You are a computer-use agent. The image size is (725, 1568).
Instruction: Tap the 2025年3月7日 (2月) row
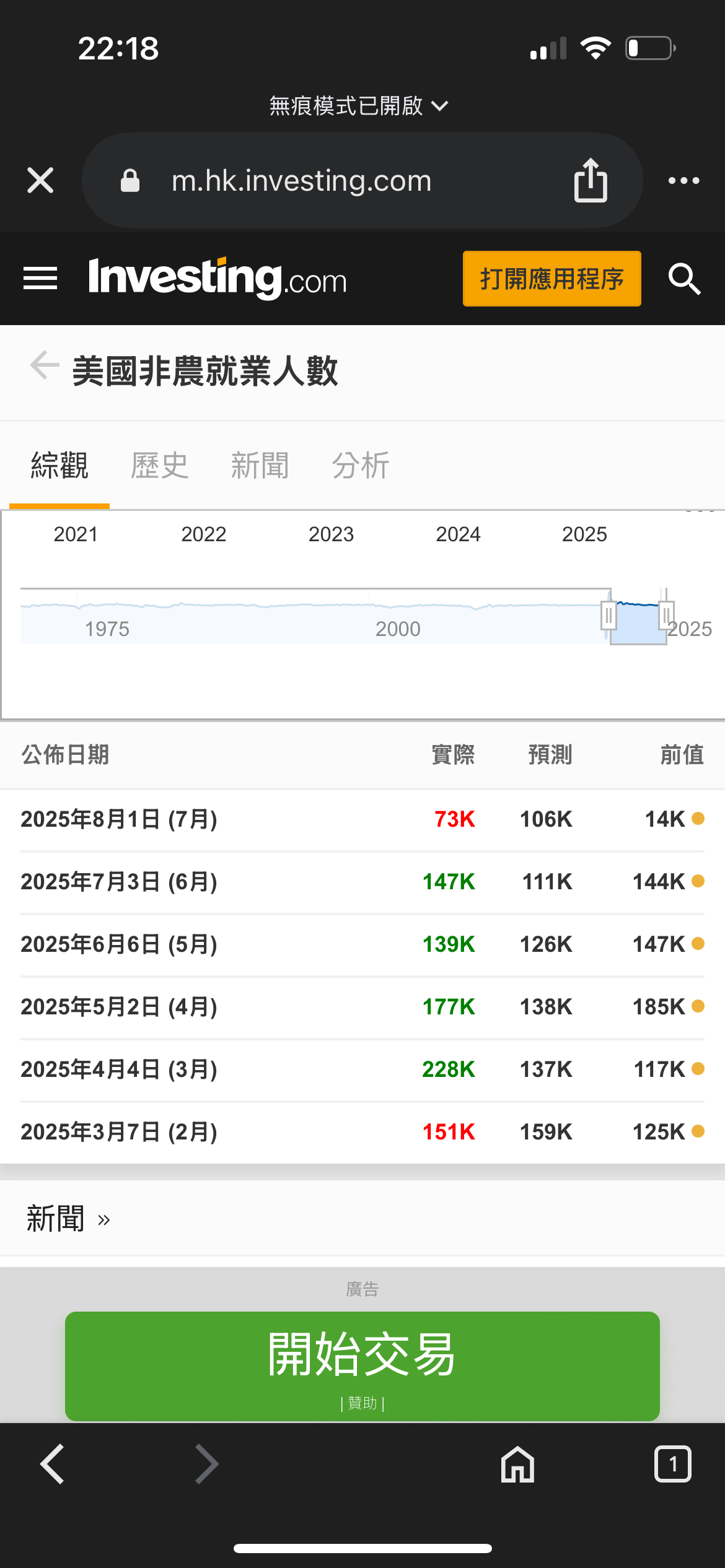click(x=362, y=1132)
